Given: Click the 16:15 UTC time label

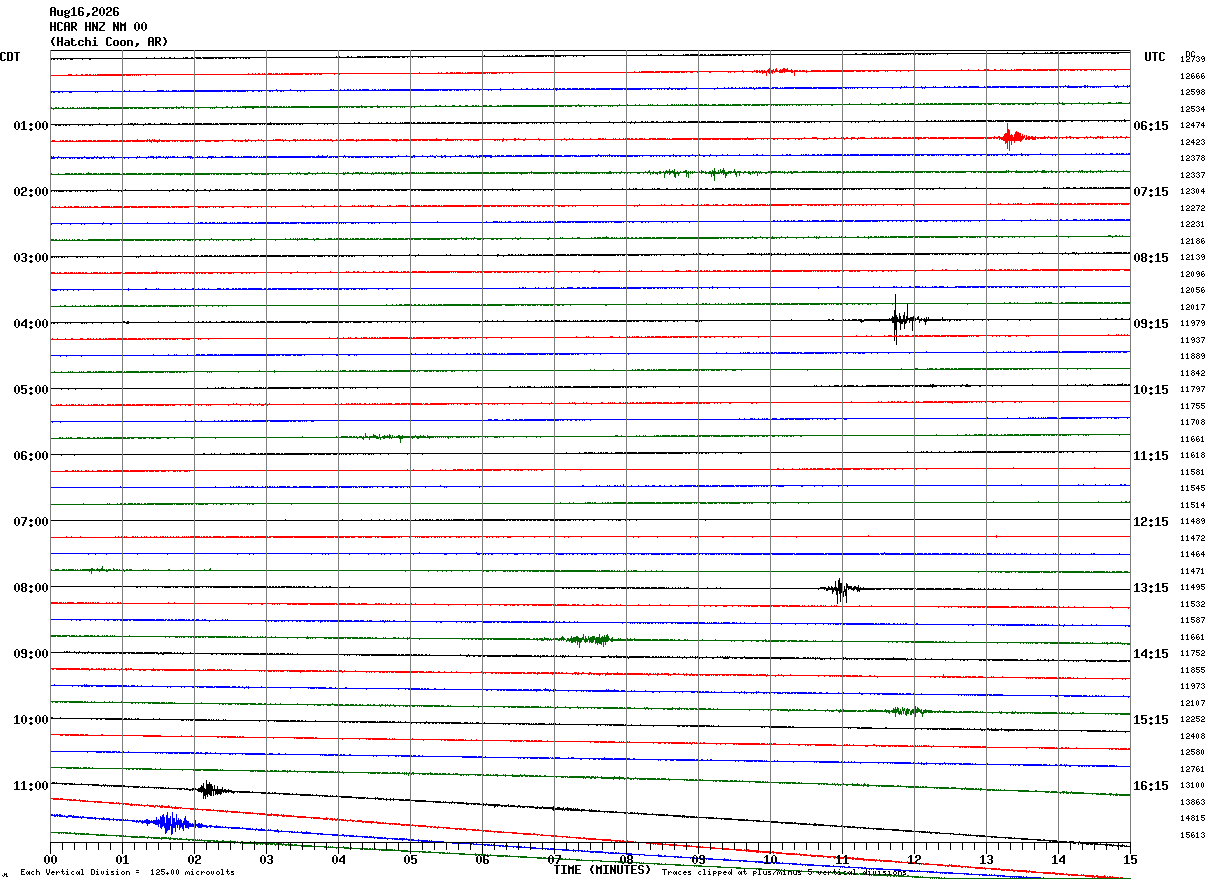Looking at the screenshot, I should tap(1151, 786).
